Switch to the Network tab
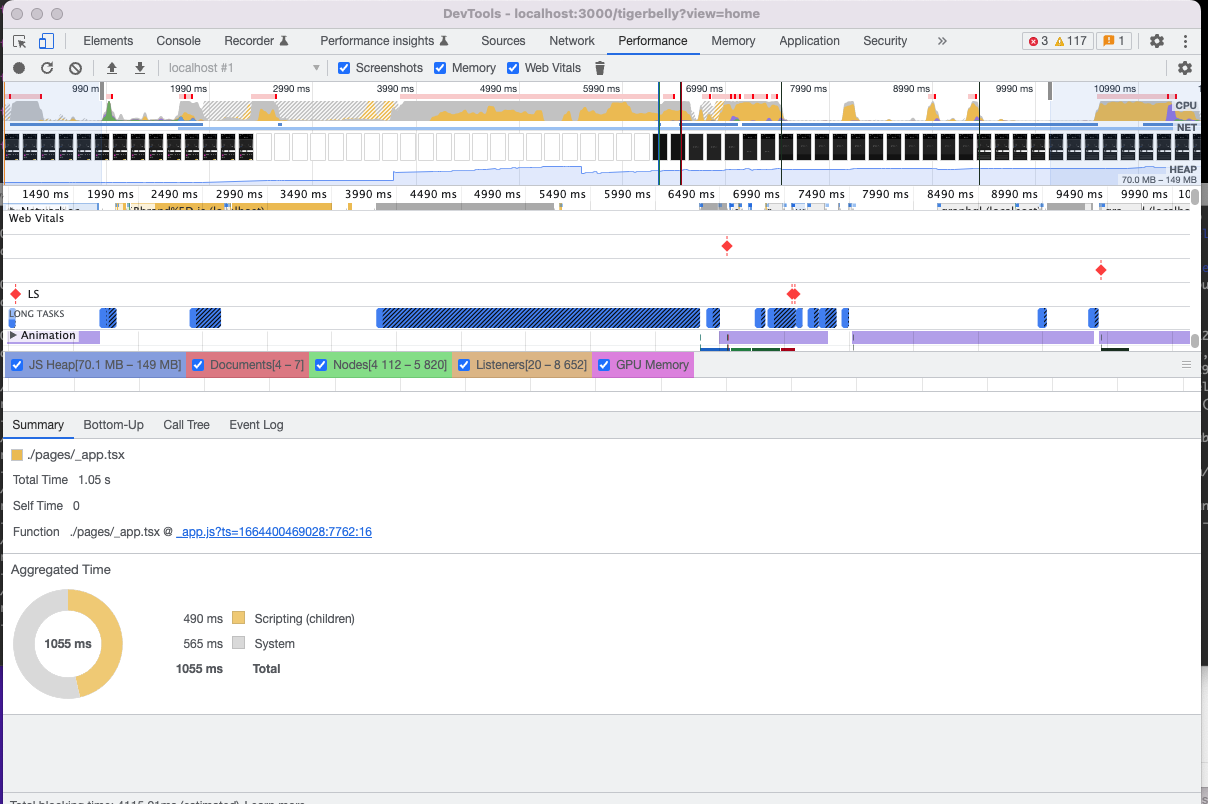Screen dimensions: 1208x804 pyautogui.click(x=572, y=41)
